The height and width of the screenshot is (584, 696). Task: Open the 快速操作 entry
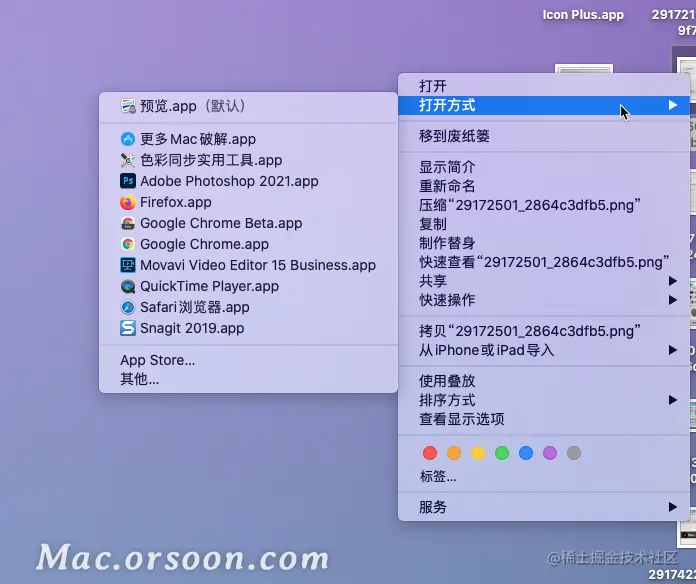[544, 300]
